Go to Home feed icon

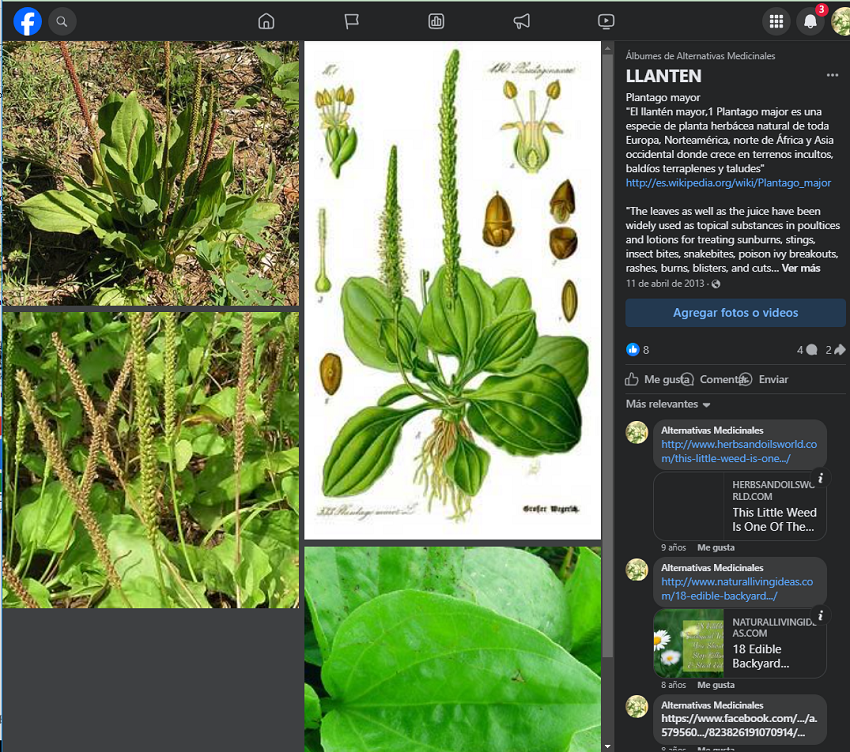tap(266, 21)
